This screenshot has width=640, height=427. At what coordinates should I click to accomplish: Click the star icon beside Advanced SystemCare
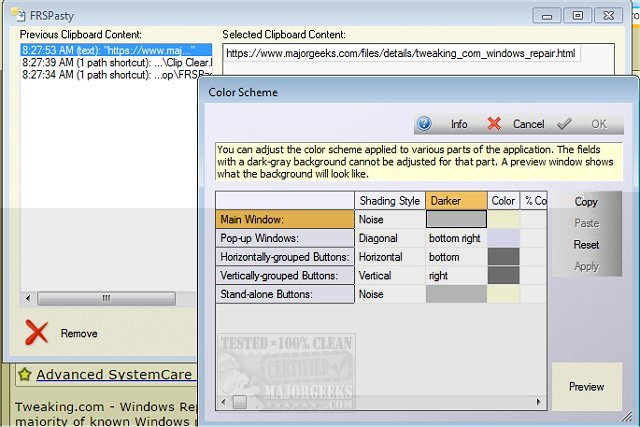tap(25, 374)
